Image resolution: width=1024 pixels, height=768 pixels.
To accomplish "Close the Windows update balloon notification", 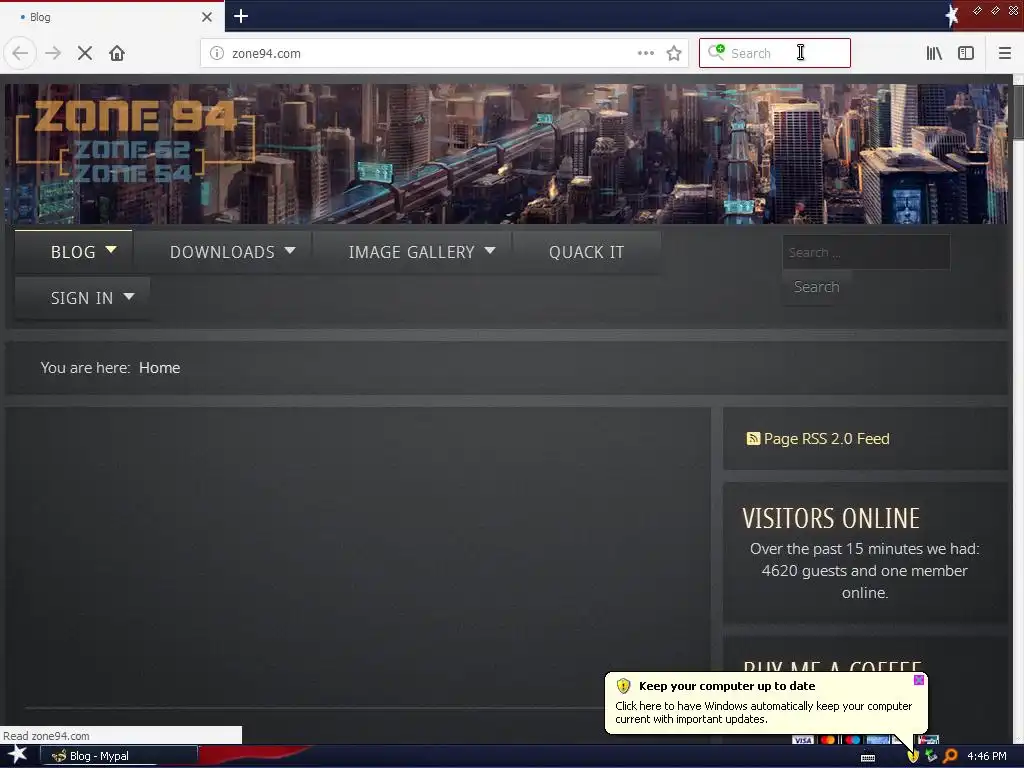I will pyautogui.click(x=919, y=680).
